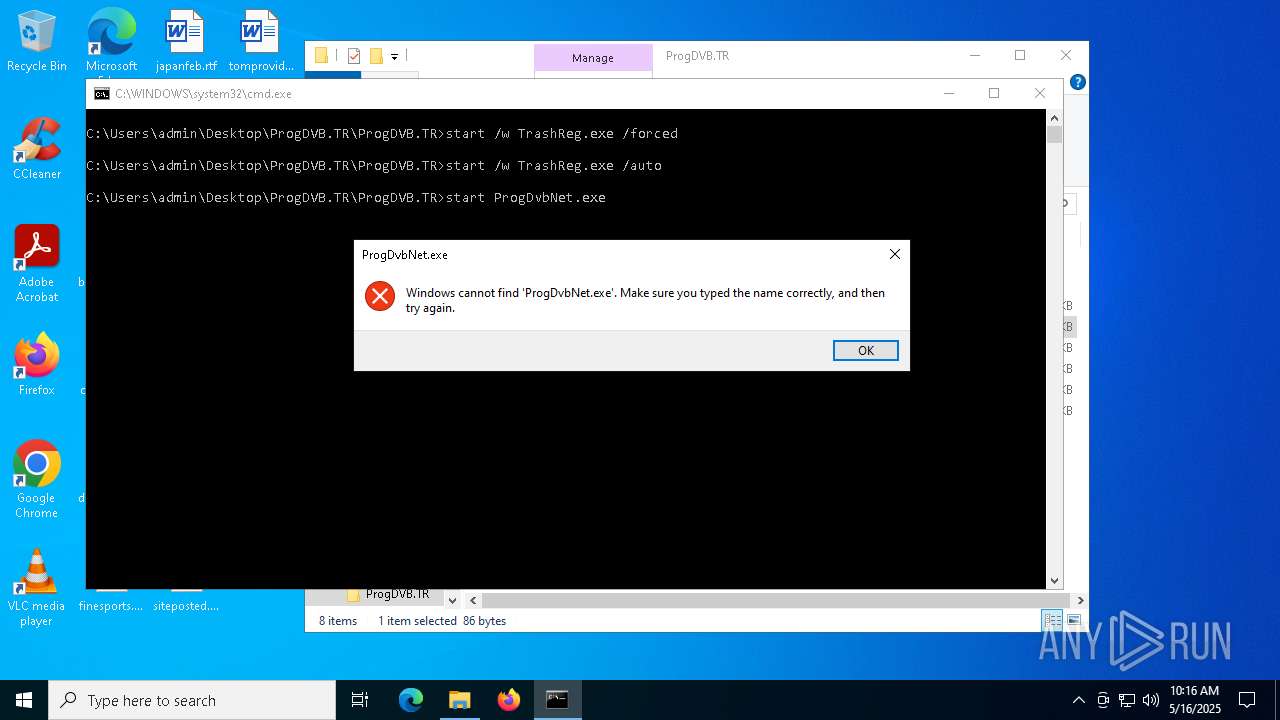Viewport: 1280px width, 720px height.
Task: Click the tray icon left of network
Action: point(1103,700)
